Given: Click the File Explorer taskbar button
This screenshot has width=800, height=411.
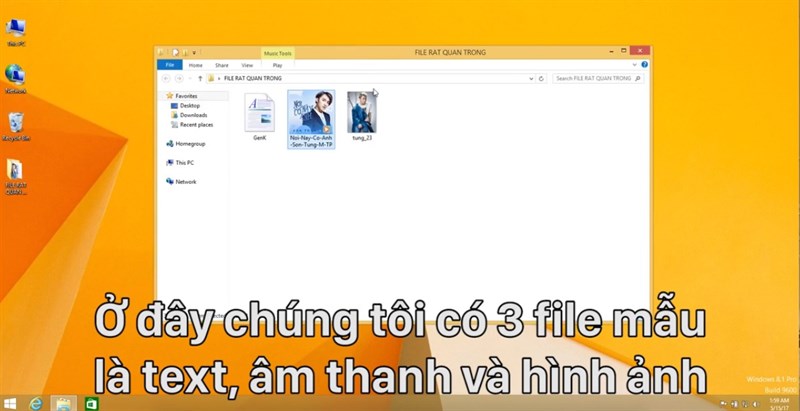Looking at the screenshot, I should point(64,403).
